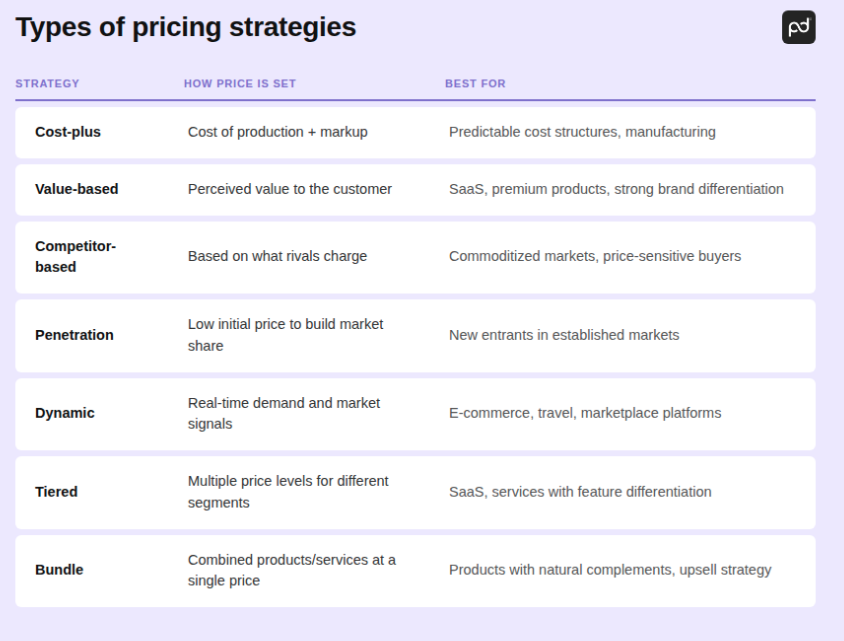Click the BEST FOR column header
Image resolution: width=844 pixels, height=641 pixels.
[x=475, y=84]
